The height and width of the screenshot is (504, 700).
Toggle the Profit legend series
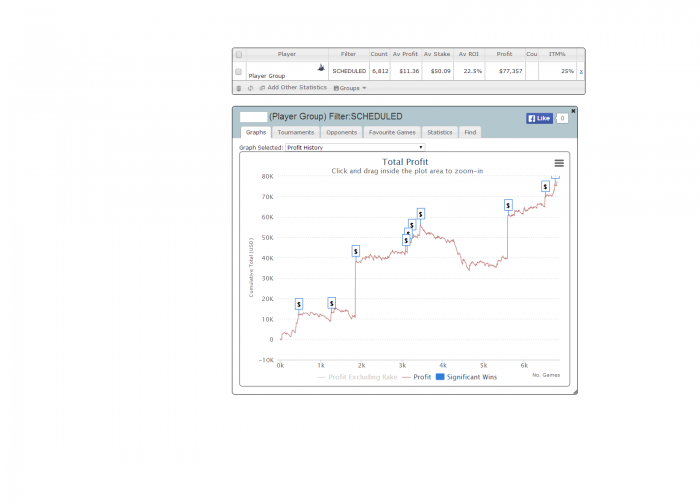point(417,377)
